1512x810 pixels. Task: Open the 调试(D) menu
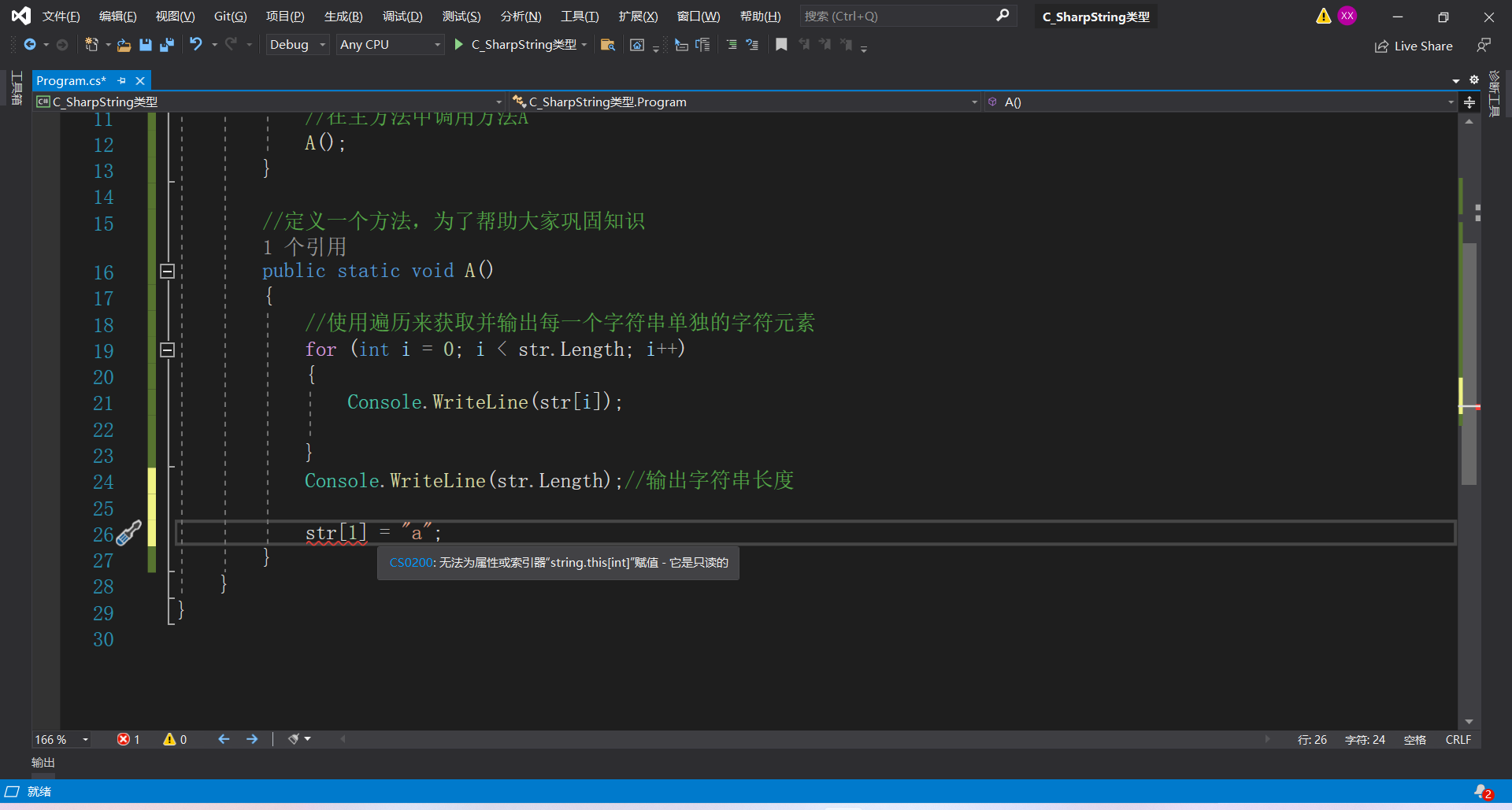click(402, 16)
